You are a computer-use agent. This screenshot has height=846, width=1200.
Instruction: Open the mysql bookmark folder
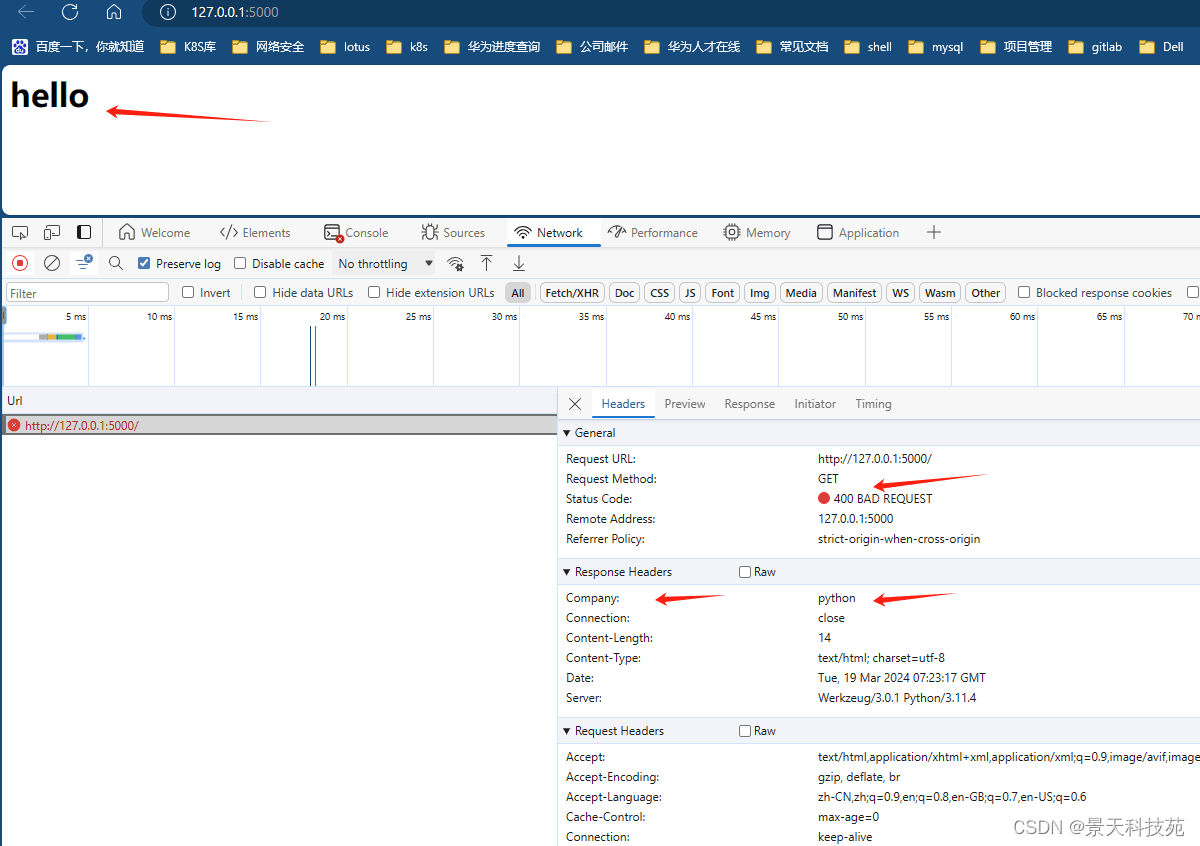(x=936, y=46)
